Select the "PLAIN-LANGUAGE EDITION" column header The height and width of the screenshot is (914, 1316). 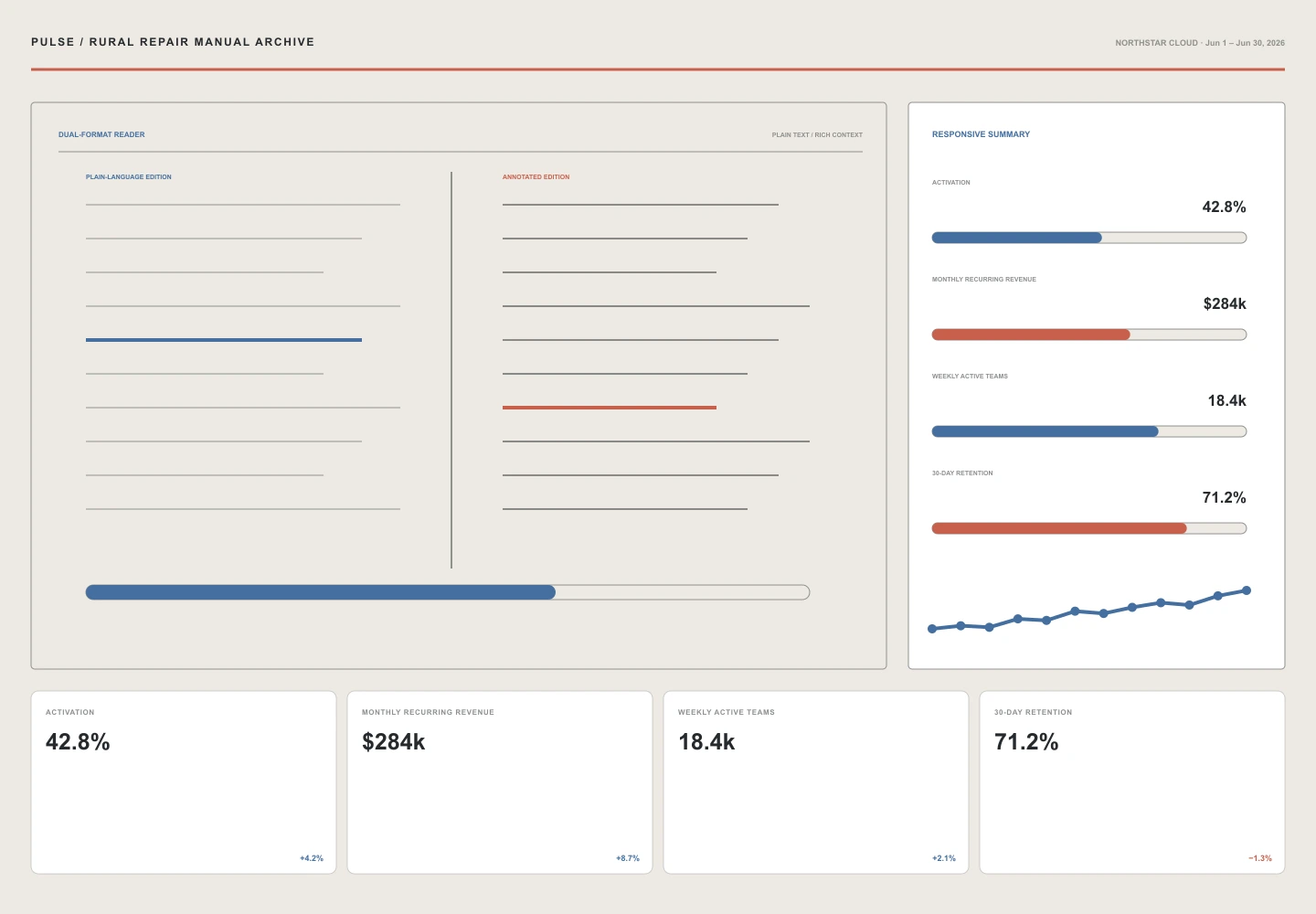click(x=129, y=177)
